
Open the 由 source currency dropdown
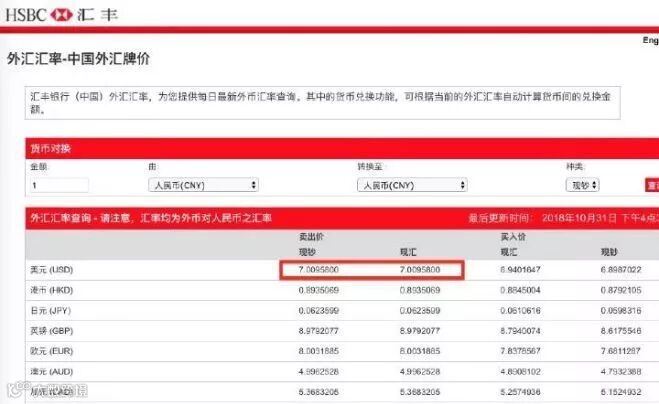coord(203,185)
